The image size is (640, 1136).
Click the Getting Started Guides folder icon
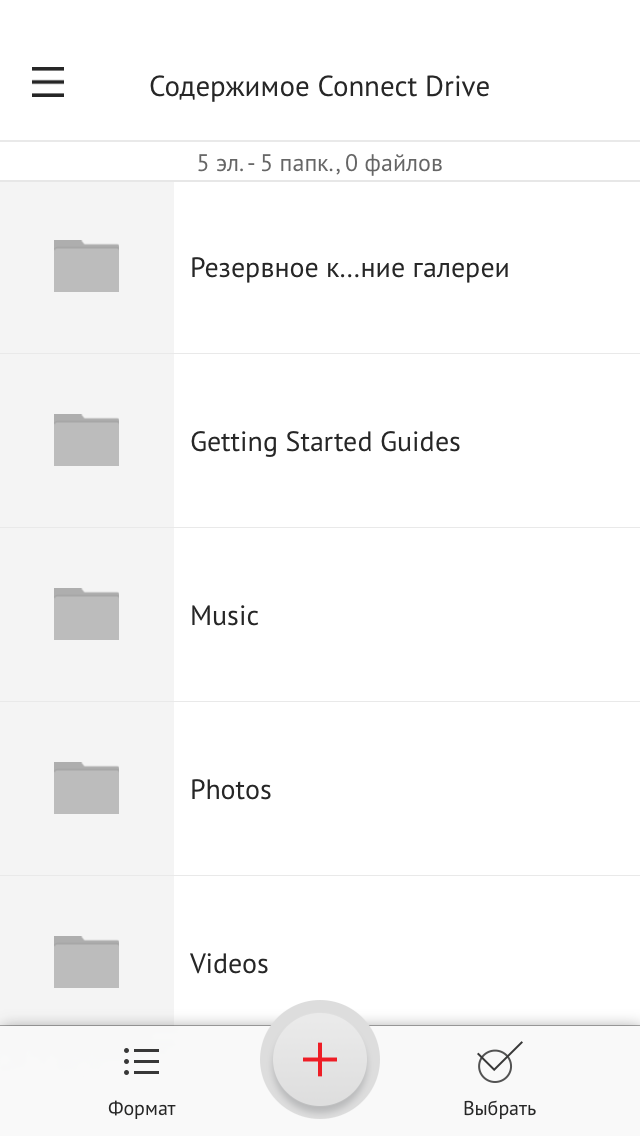(86, 440)
